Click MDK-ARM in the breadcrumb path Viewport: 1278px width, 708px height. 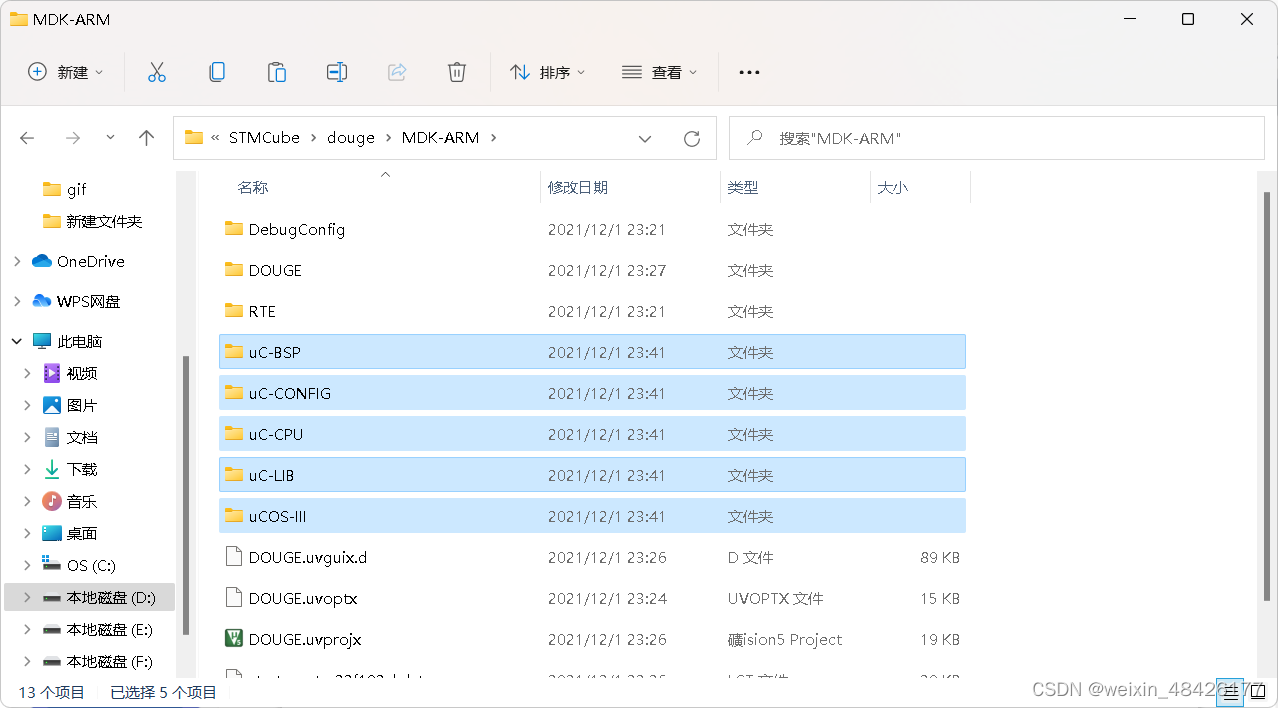pyautogui.click(x=440, y=138)
